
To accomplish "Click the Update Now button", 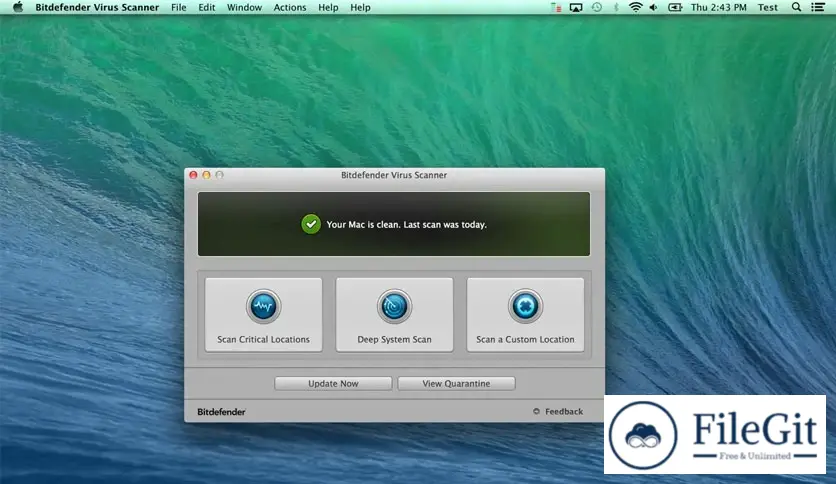I will tap(333, 383).
